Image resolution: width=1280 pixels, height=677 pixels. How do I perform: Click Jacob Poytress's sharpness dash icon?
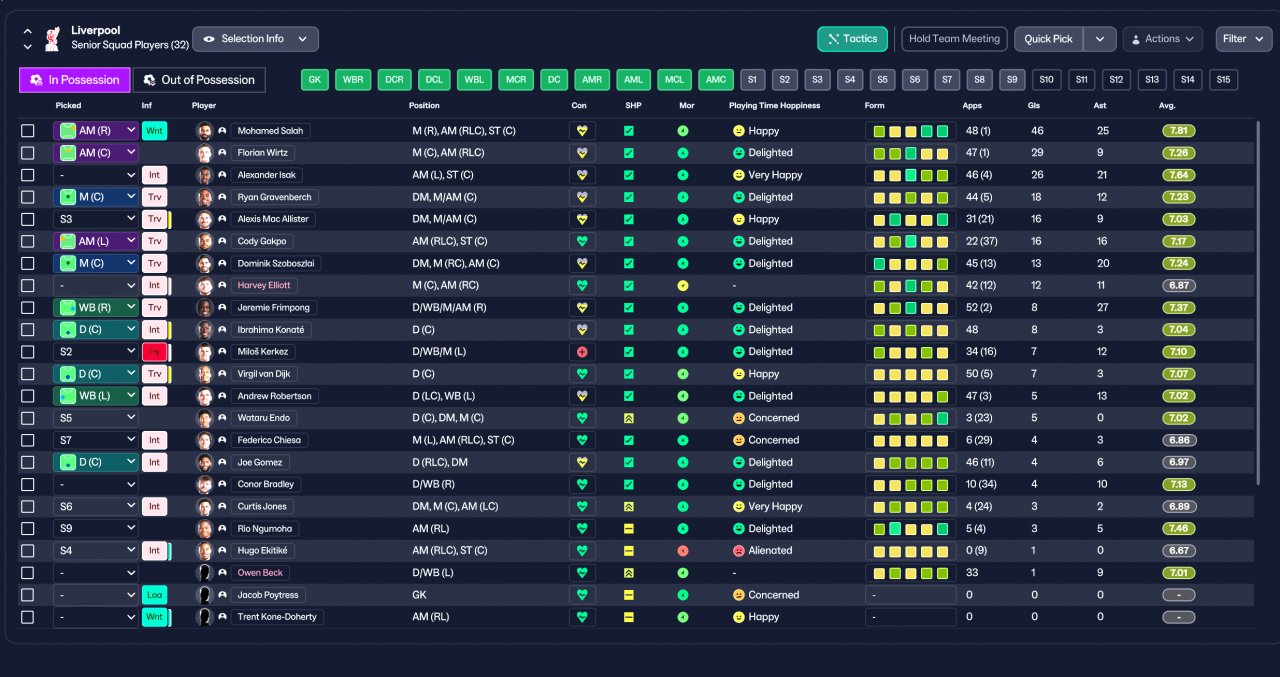[629, 595]
